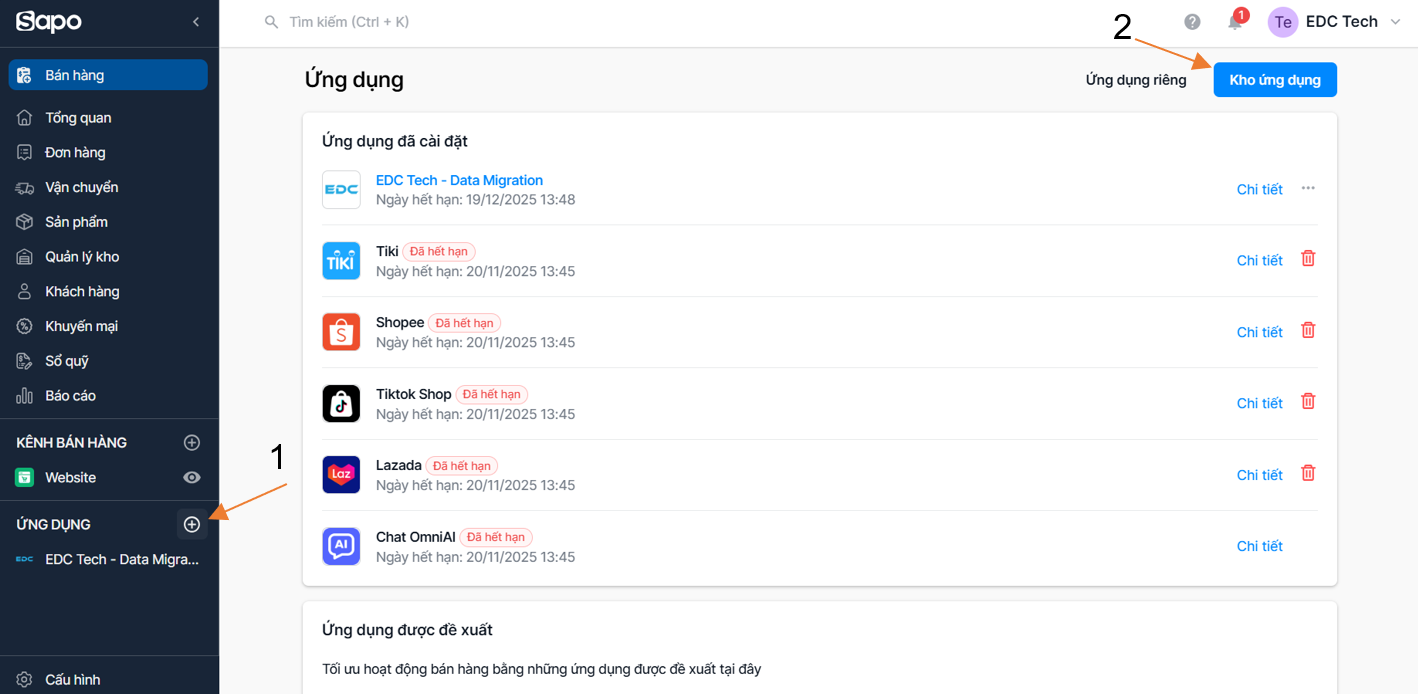Open Khuyến mại section
This screenshot has height=694, width=1418.
[x=81, y=326]
